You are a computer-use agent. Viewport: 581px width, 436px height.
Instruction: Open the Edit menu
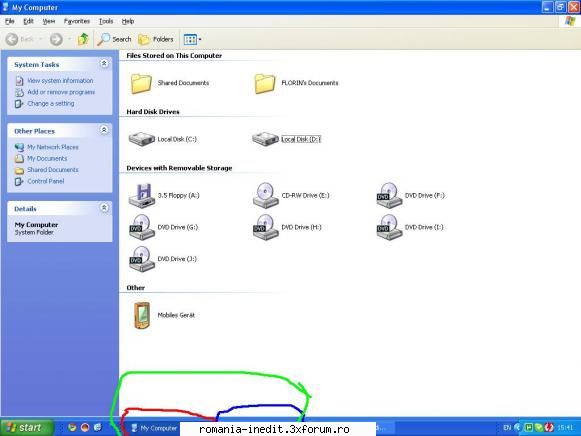click(x=28, y=21)
